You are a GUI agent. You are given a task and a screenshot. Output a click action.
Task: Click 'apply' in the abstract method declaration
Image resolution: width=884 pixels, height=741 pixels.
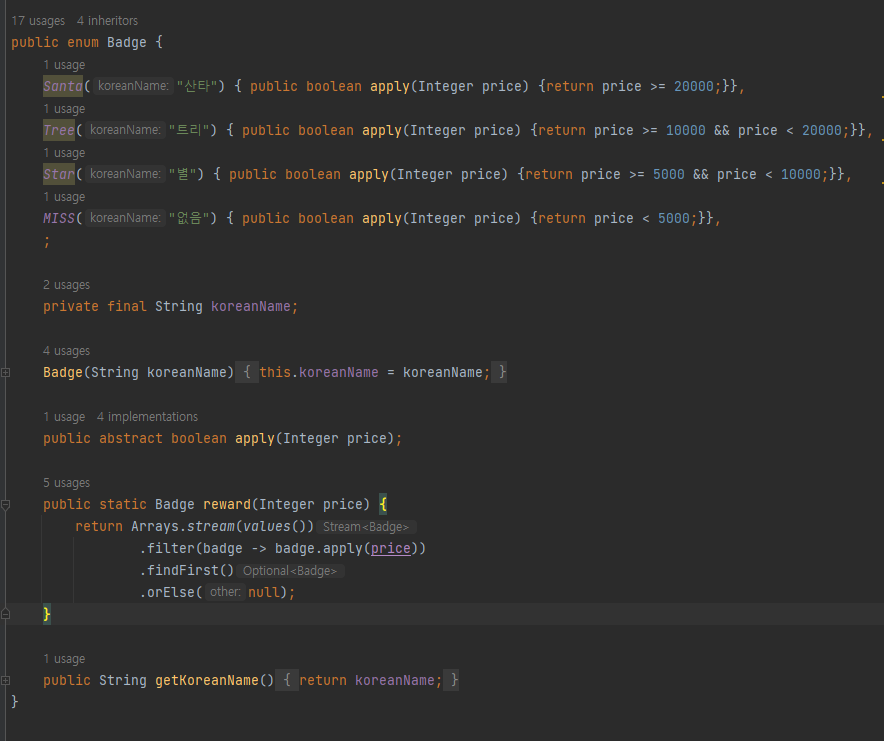click(x=255, y=439)
